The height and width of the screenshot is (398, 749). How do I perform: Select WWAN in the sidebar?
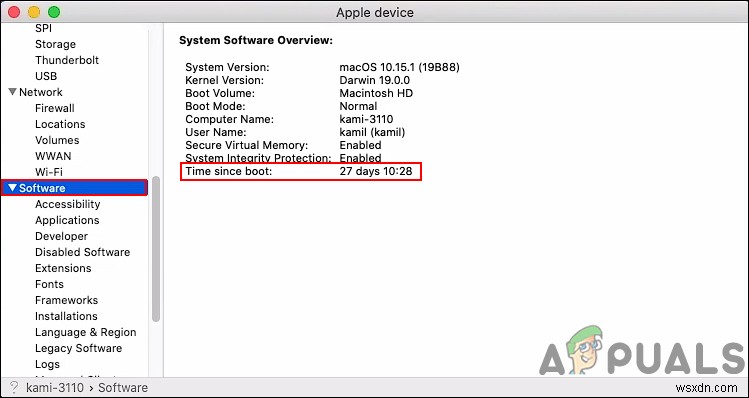click(53, 156)
